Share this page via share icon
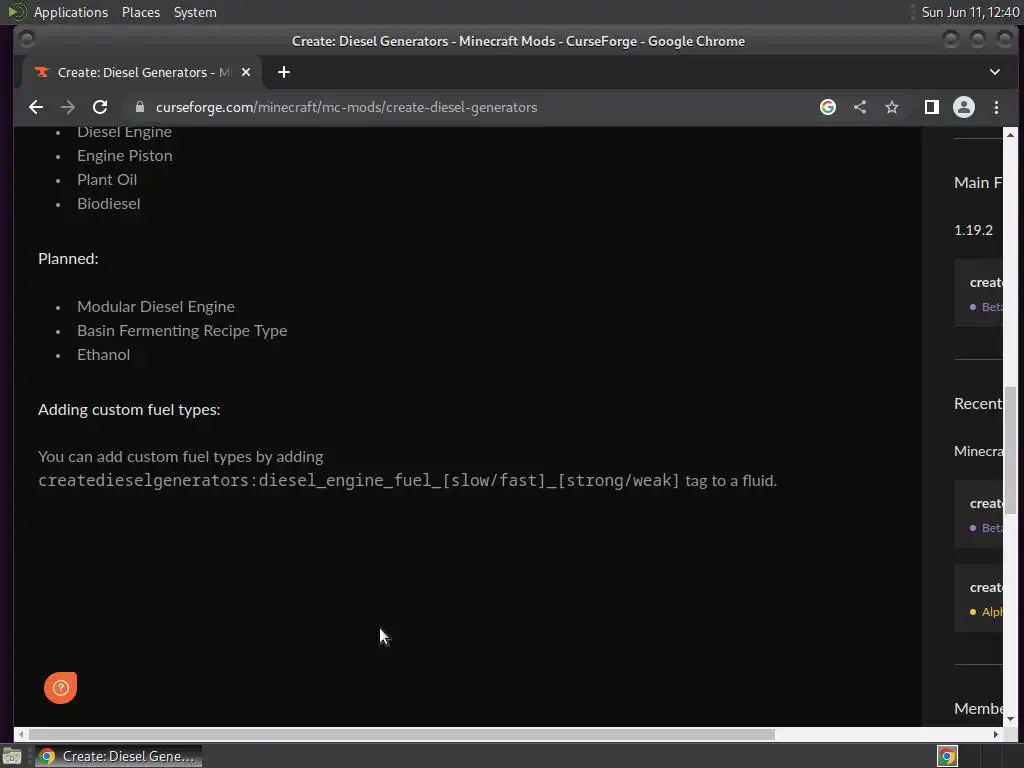This screenshot has width=1024, height=768. coord(860,107)
